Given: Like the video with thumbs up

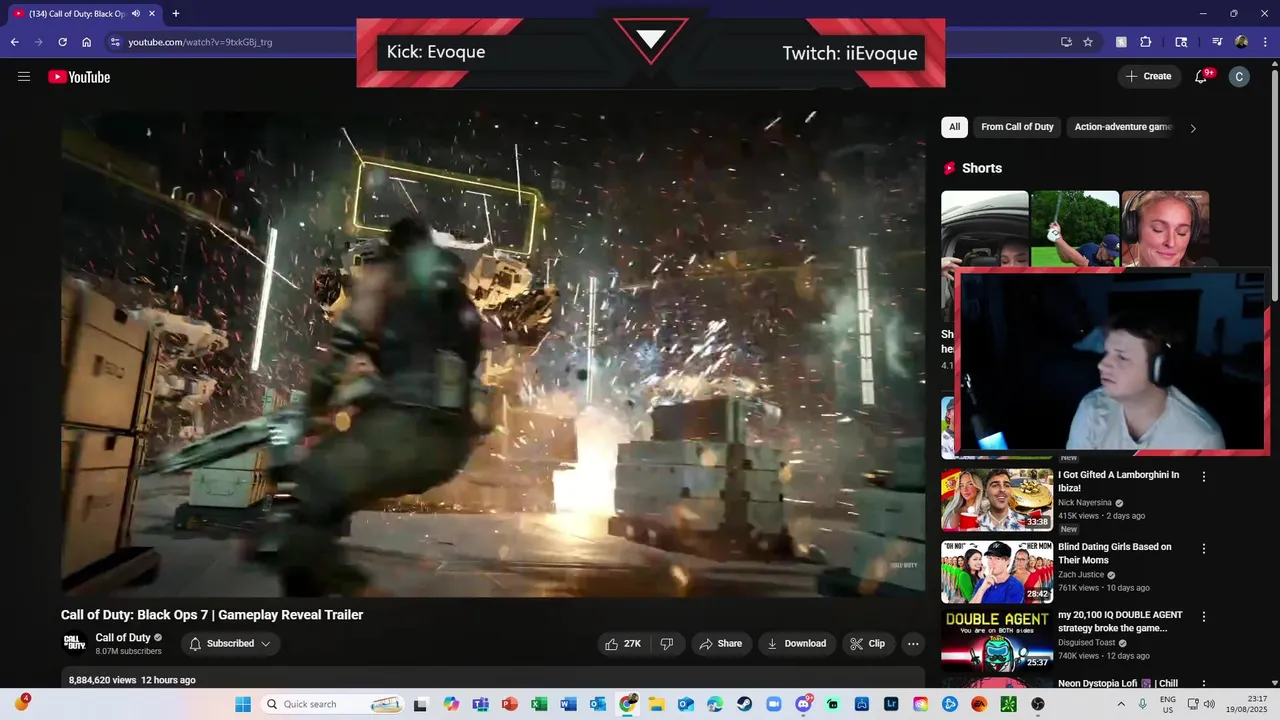Looking at the screenshot, I should pos(622,644).
